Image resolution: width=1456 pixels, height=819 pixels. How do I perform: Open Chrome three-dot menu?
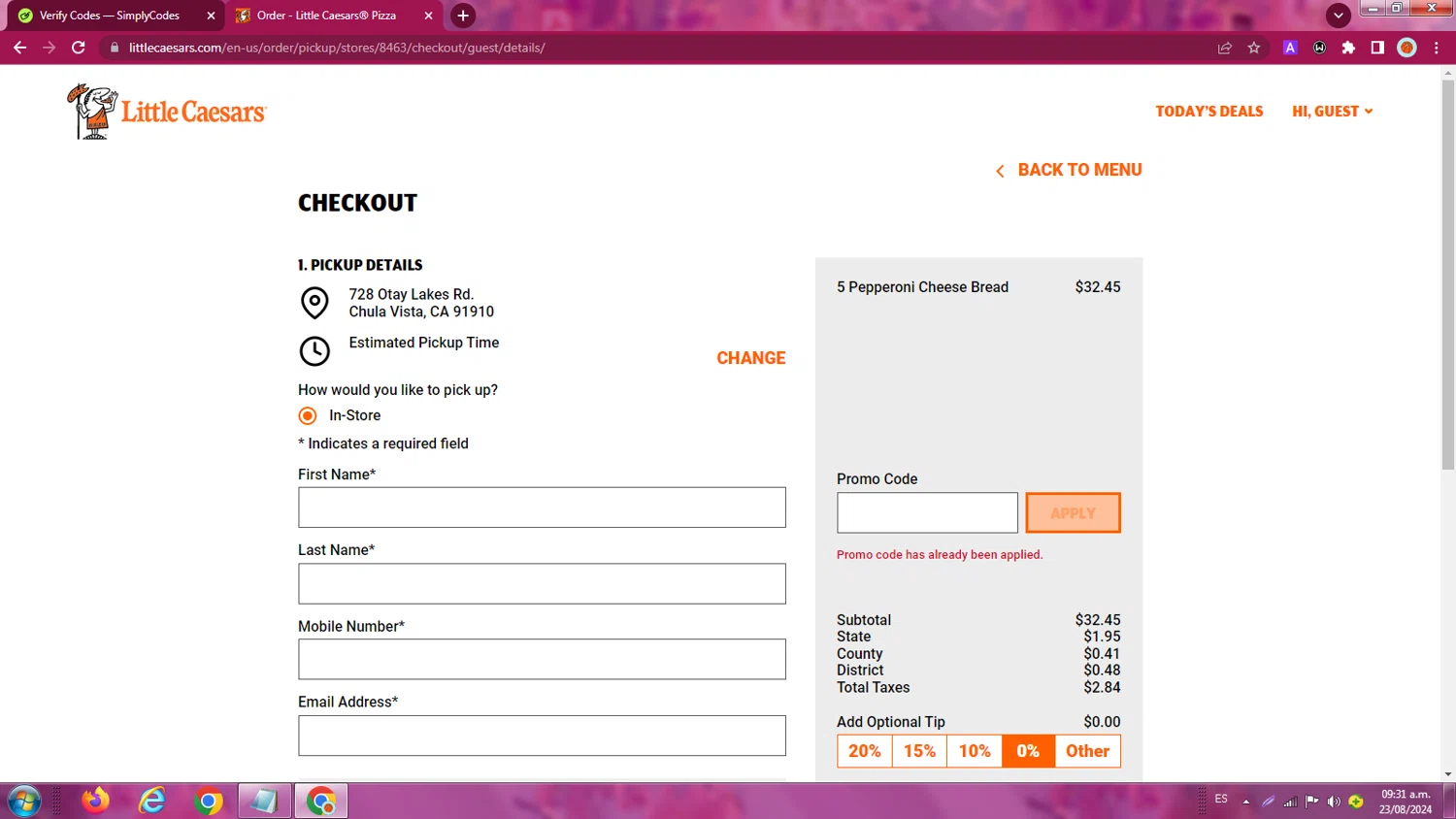(x=1437, y=48)
